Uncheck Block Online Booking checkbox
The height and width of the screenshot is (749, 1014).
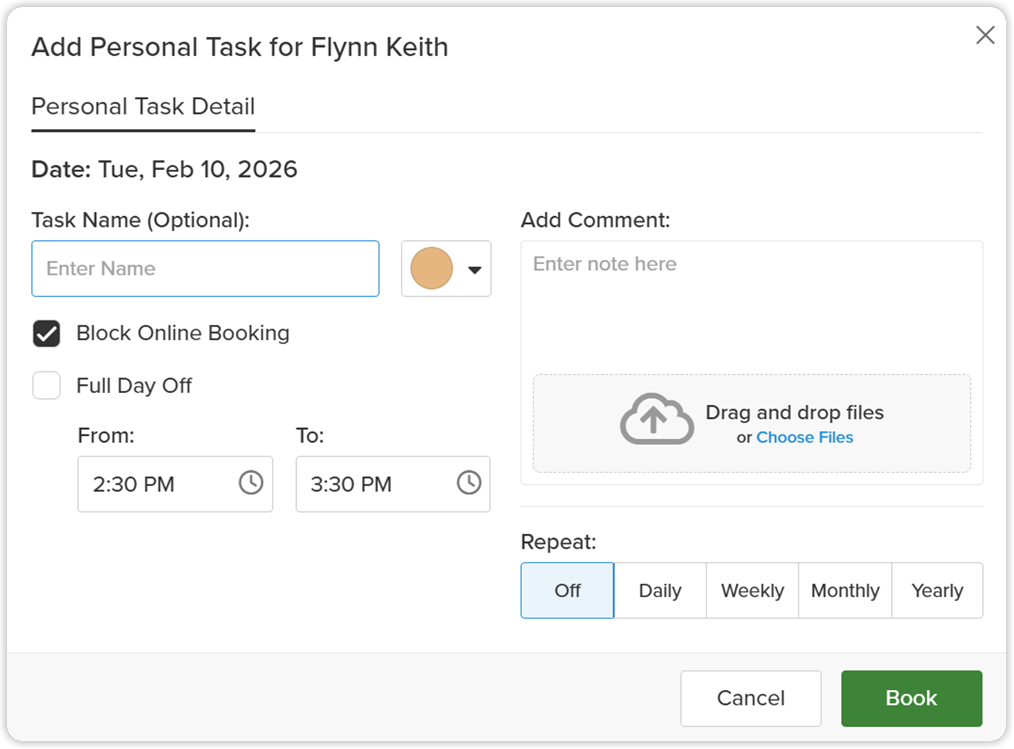click(47, 334)
